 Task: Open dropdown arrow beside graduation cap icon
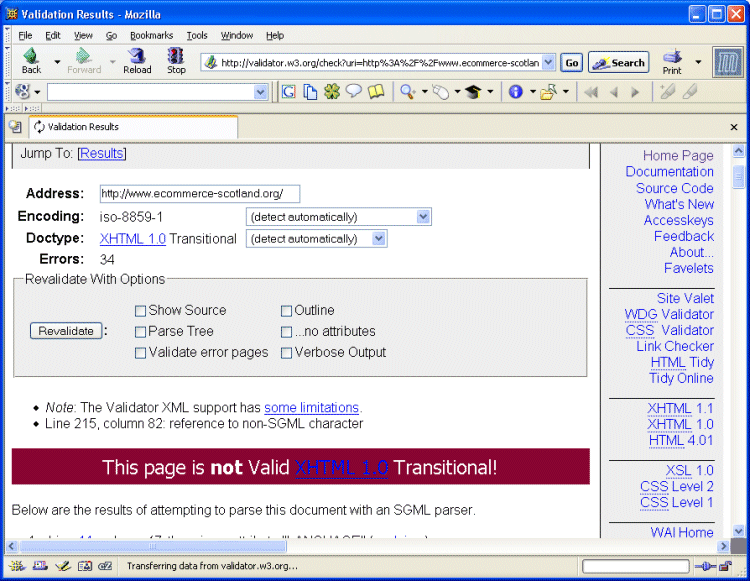pos(490,91)
